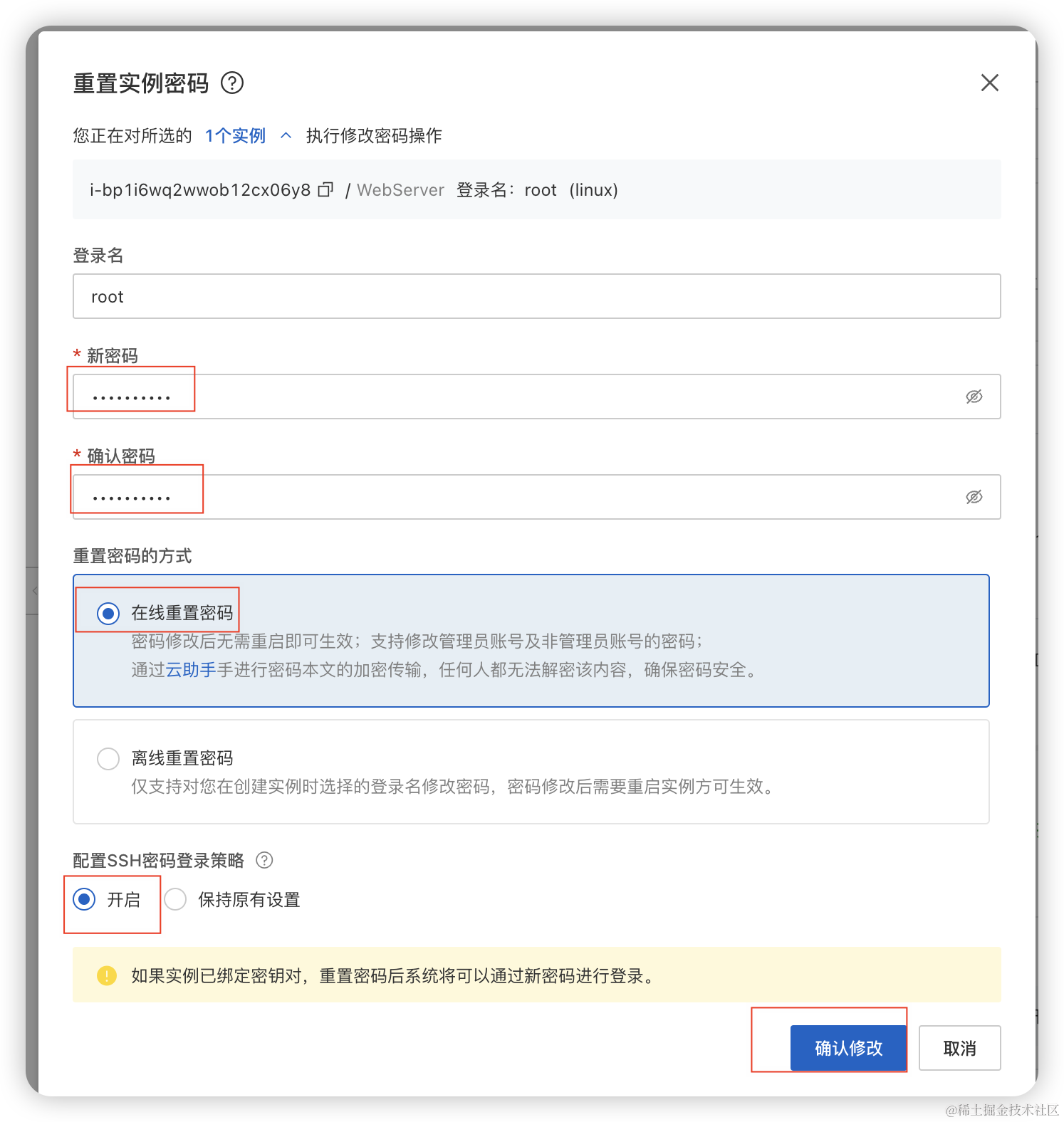Click the yellow warning icon in the notice

tap(107, 975)
